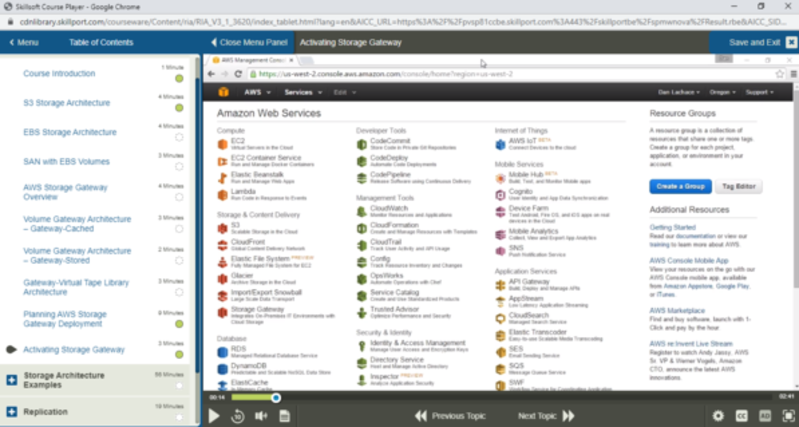This screenshot has height=427, width=799.
Task: Click EBS Storage Architecture status circle
Action: tap(179, 137)
